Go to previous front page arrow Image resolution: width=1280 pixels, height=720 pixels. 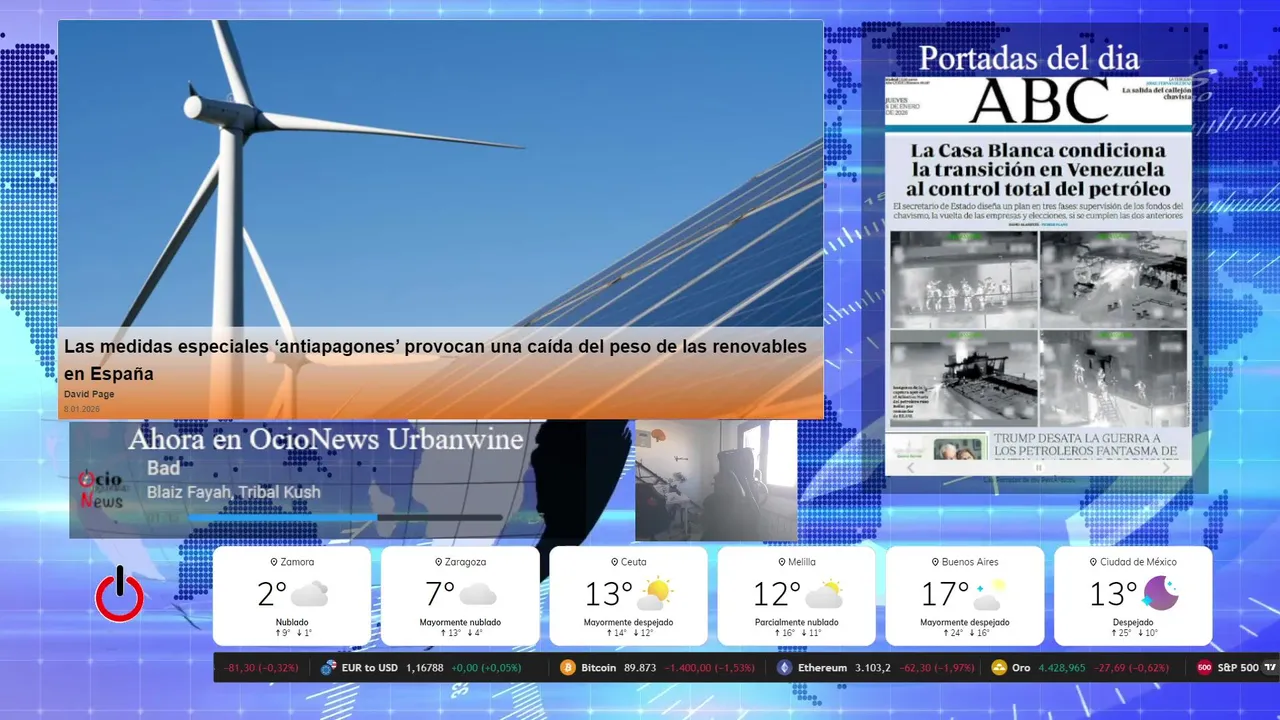tap(910, 467)
